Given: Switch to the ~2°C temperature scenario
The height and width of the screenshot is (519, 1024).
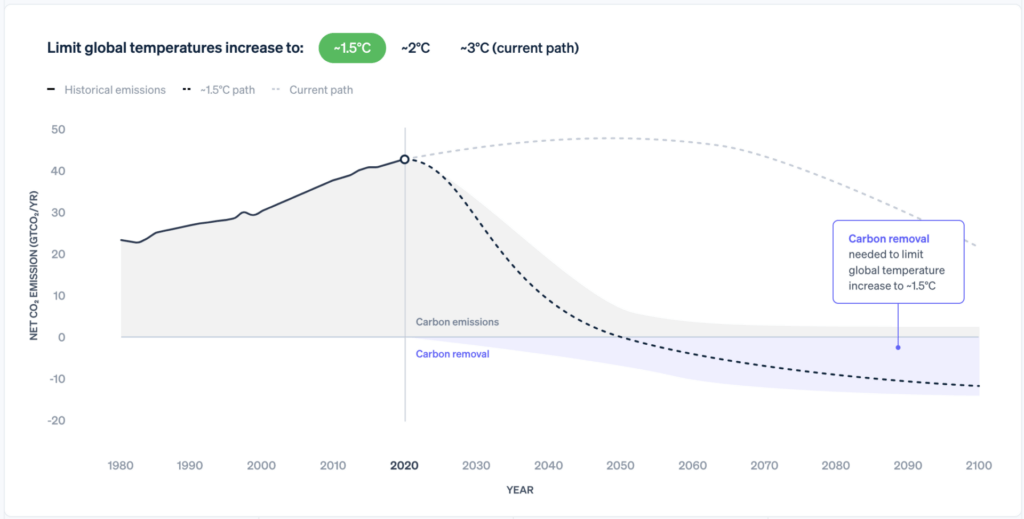Looking at the screenshot, I should click(415, 48).
